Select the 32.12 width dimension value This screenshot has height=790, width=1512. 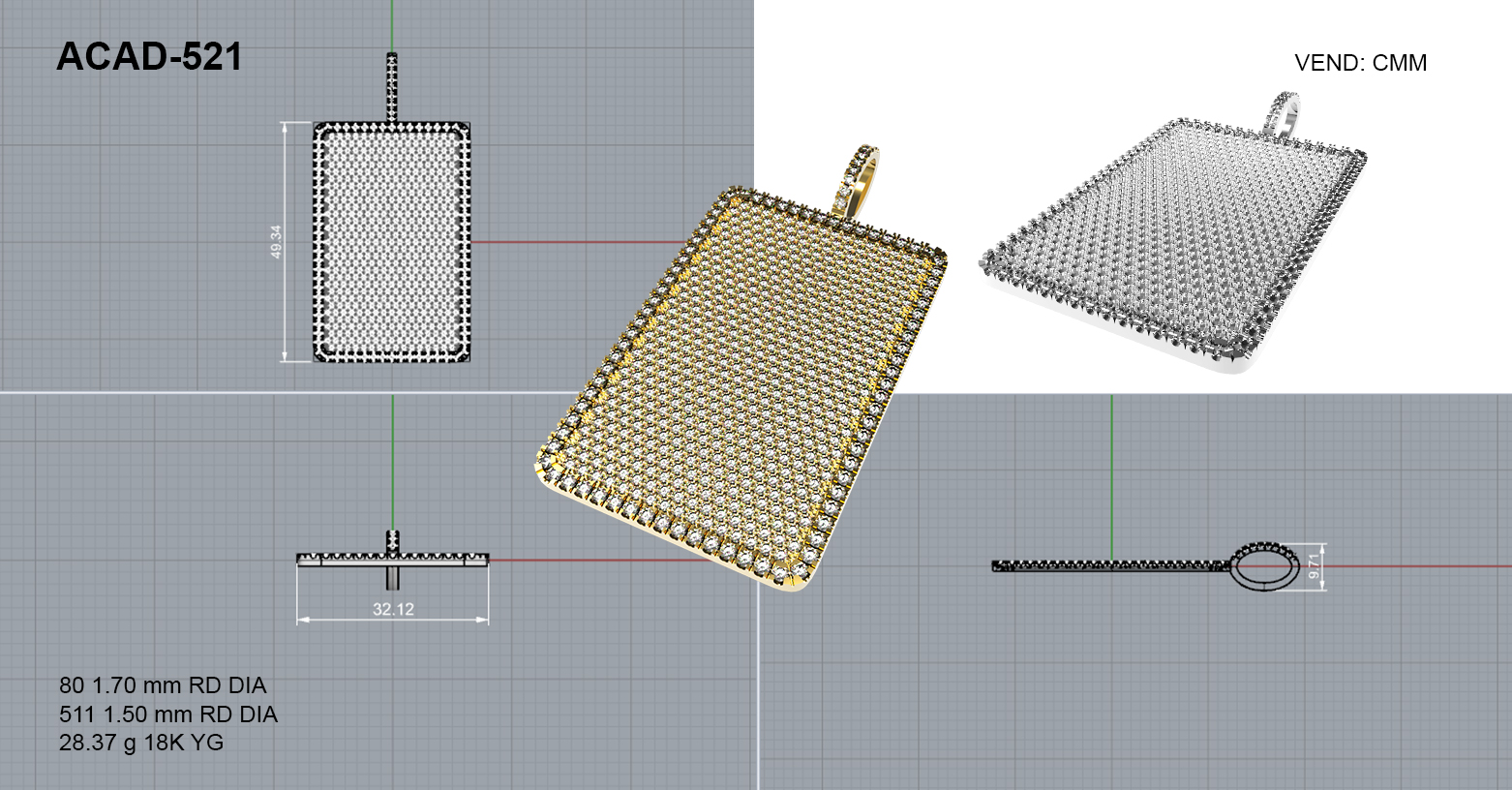[x=393, y=609]
